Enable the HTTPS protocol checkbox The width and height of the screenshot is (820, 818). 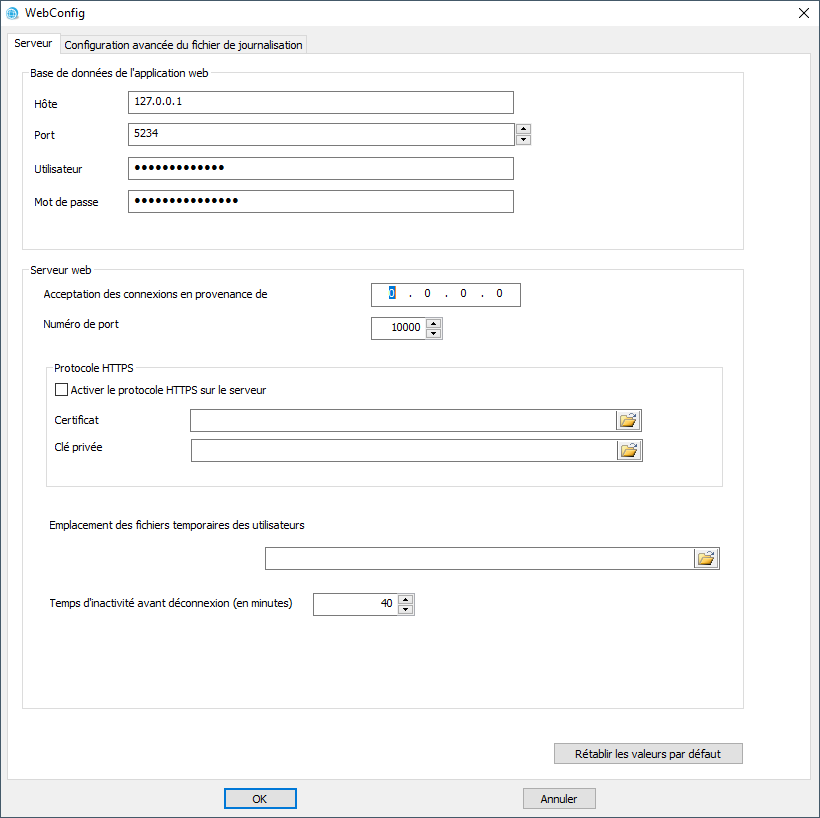(x=61, y=390)
